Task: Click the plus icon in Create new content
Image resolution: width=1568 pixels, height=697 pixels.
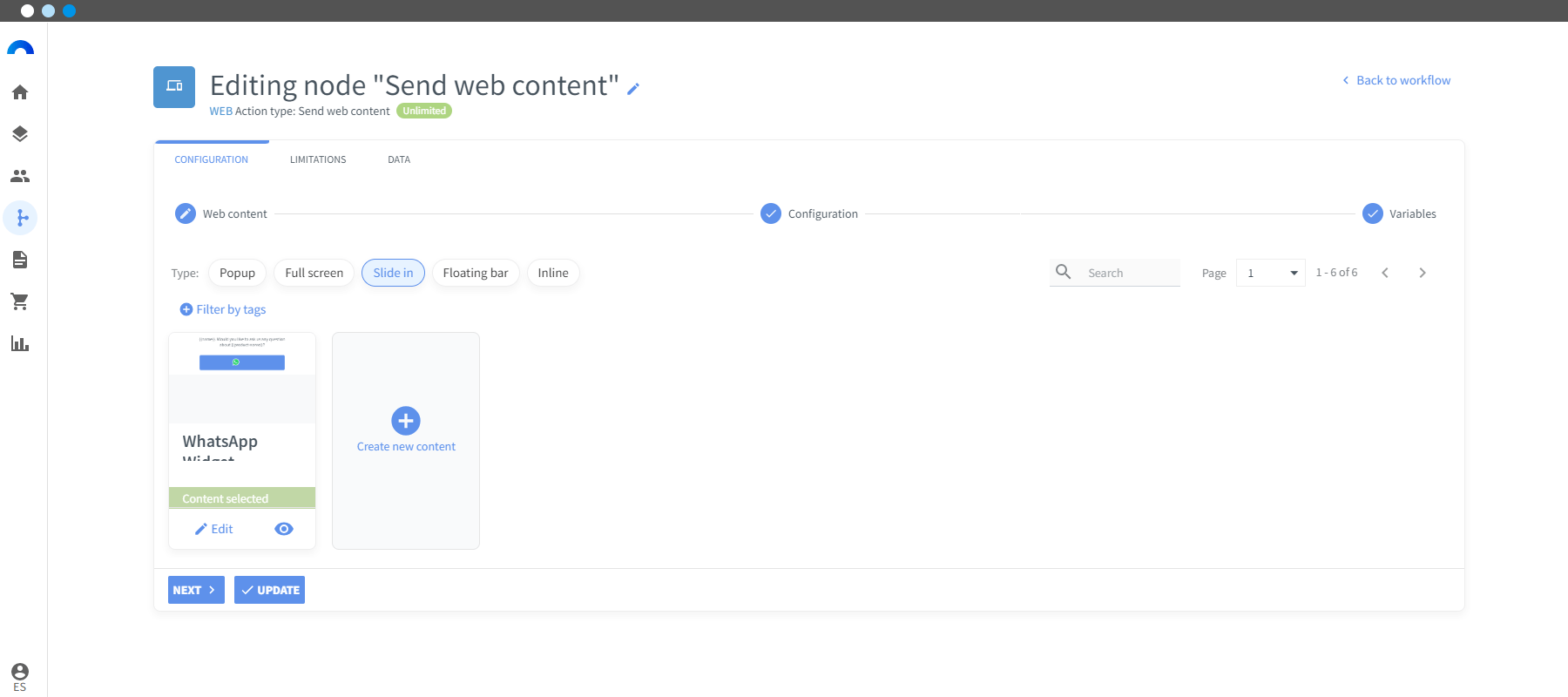Action: [406, 421]
